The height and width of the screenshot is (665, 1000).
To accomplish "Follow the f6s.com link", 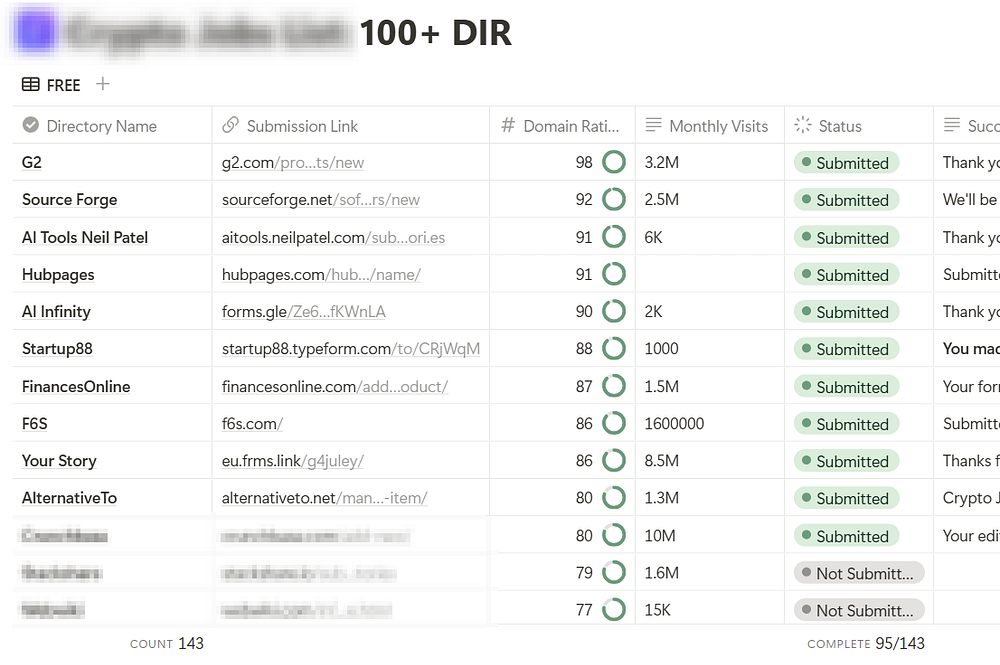I will 252,423.
